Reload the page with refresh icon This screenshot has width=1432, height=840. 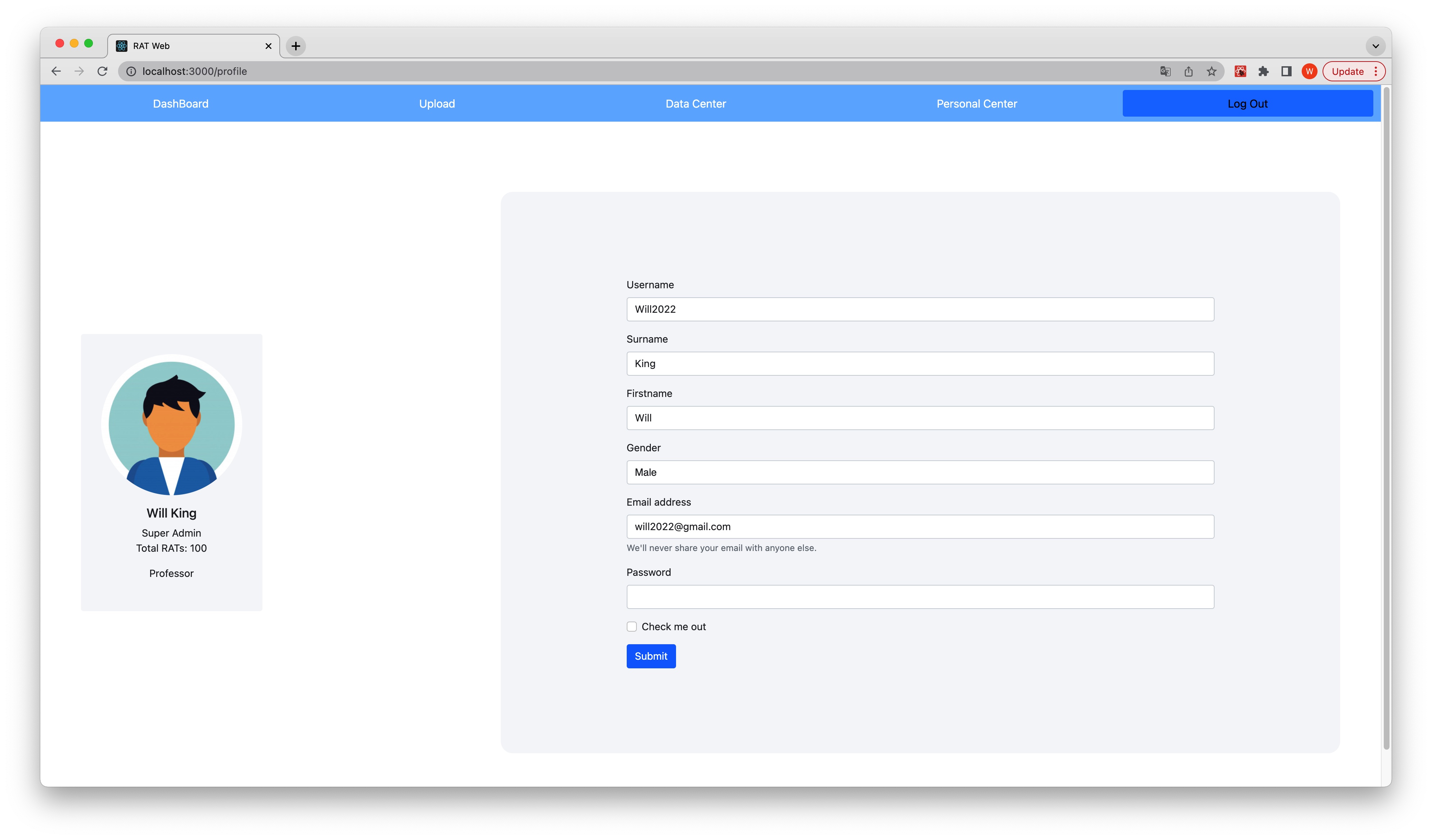click(x=102, y=71)
